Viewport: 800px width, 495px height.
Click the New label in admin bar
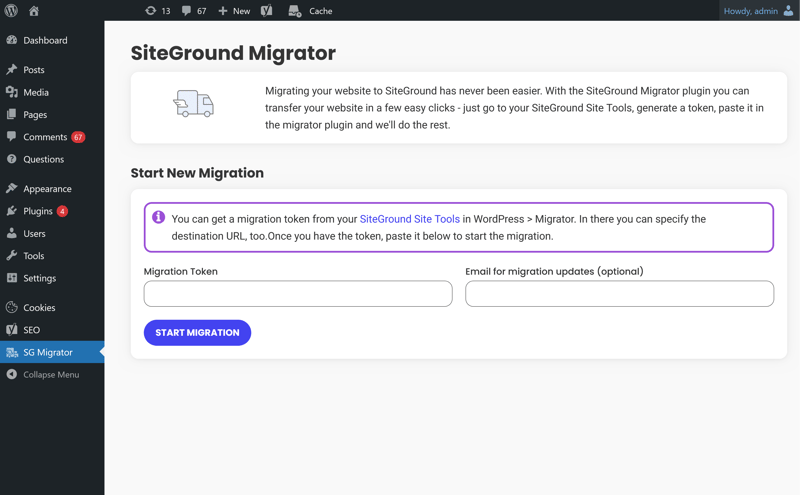tap(241, 11)
